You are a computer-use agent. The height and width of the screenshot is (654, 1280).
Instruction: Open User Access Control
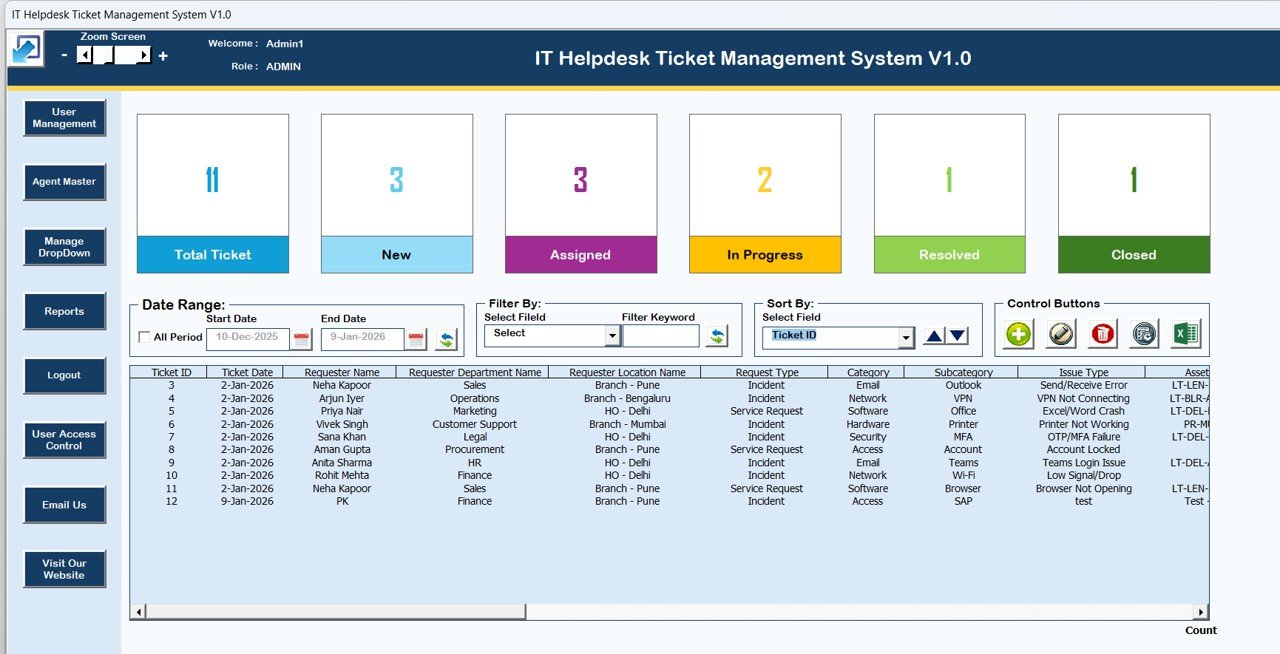(64, 440)
